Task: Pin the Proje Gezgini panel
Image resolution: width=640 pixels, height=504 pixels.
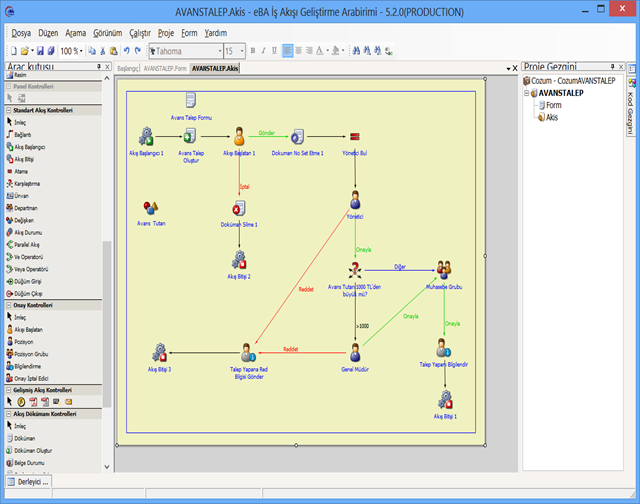Action: [x=612, y=66]
